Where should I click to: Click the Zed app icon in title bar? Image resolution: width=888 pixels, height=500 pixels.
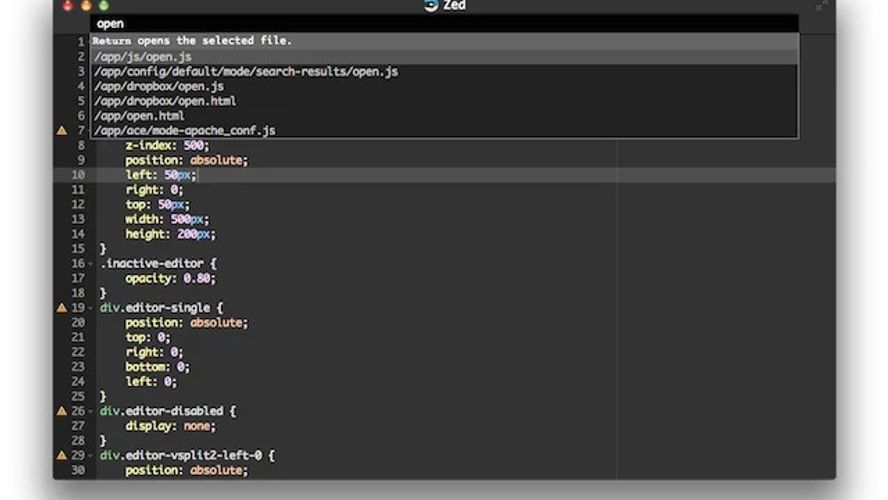click(431, 5)
